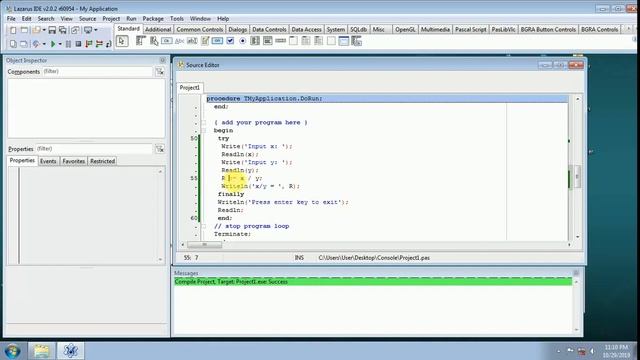
Task: Open the Search menu
Action: 46,19
